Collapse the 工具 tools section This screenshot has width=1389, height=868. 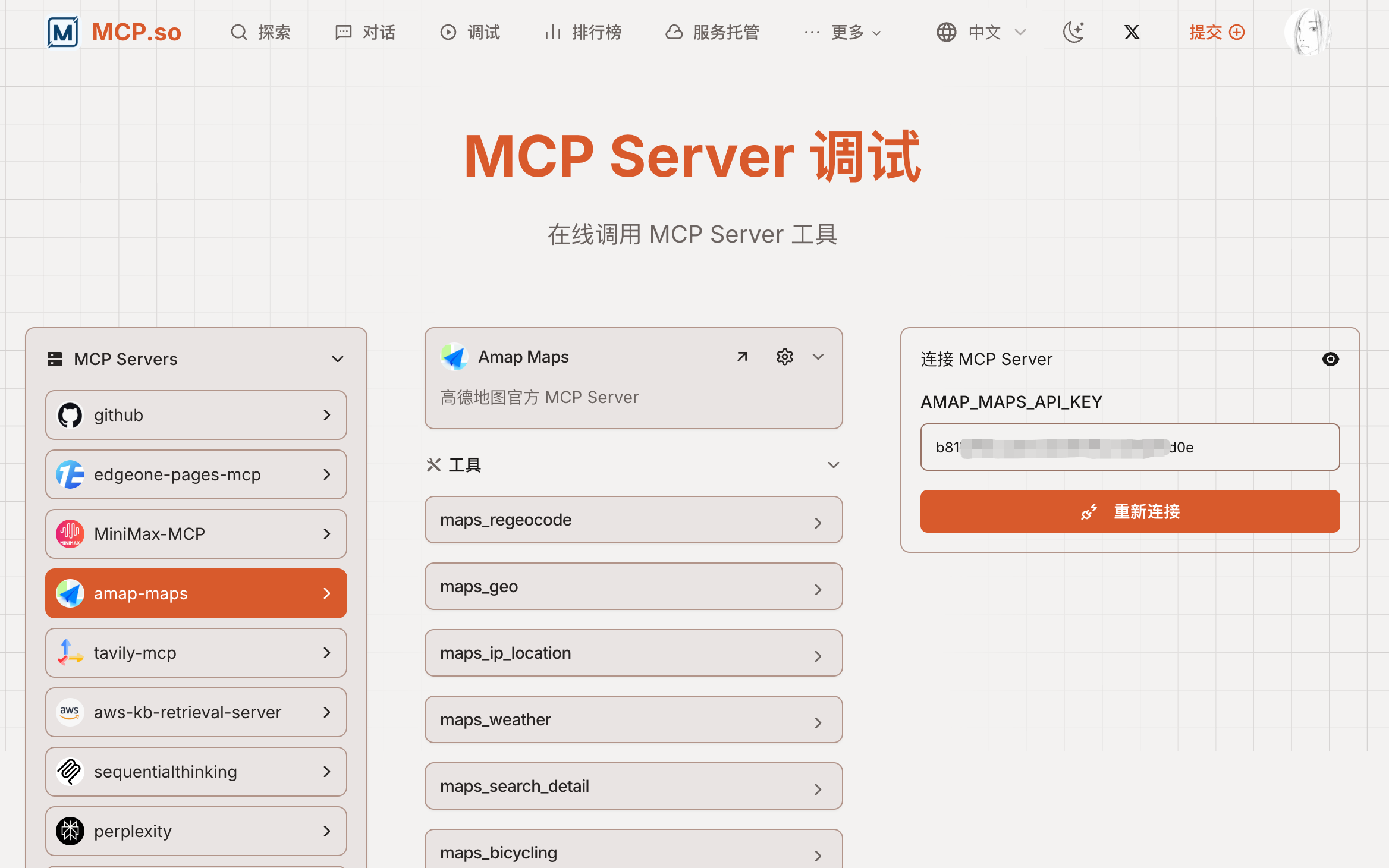(833, 465)
